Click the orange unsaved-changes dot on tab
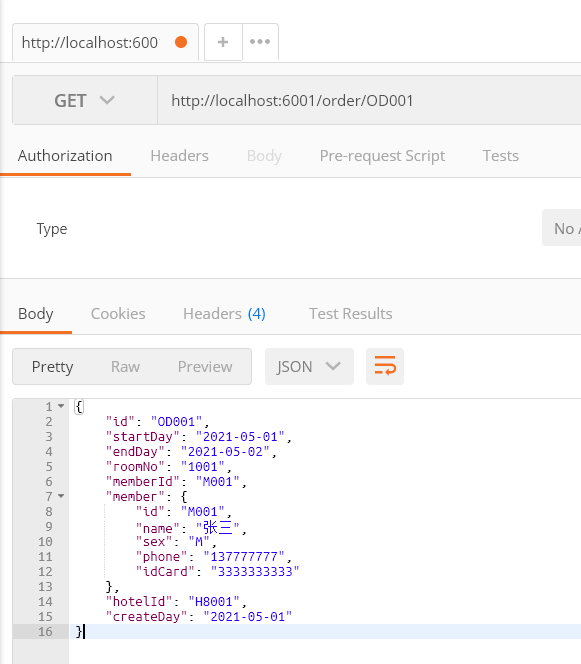Viewport: 581px width, 664px height. click(x=181, y=42)
